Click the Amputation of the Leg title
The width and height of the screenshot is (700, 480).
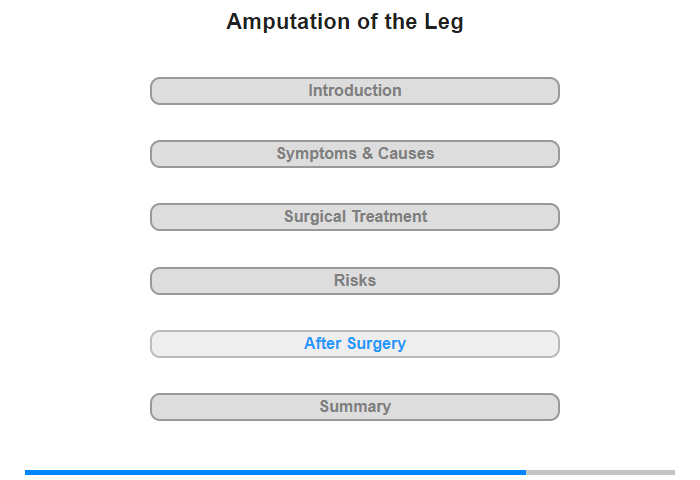[345, 22]
